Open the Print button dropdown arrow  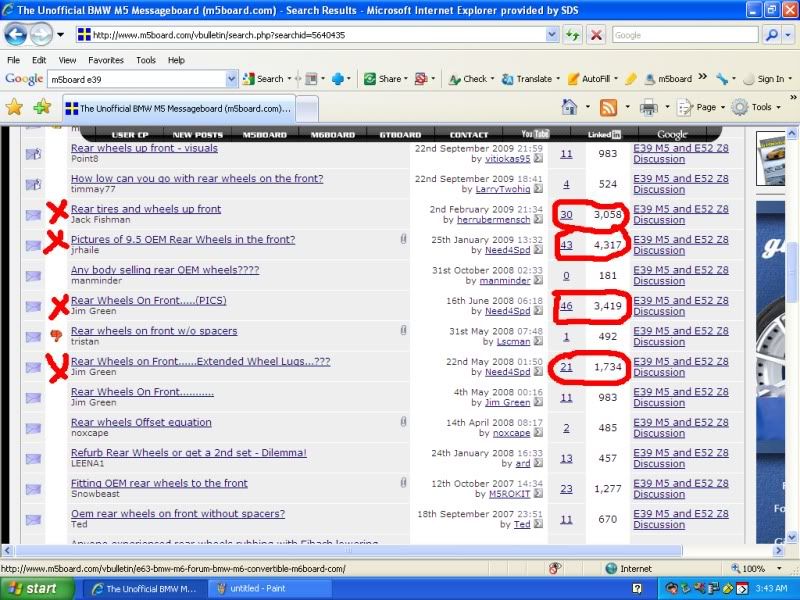[667, 108]
